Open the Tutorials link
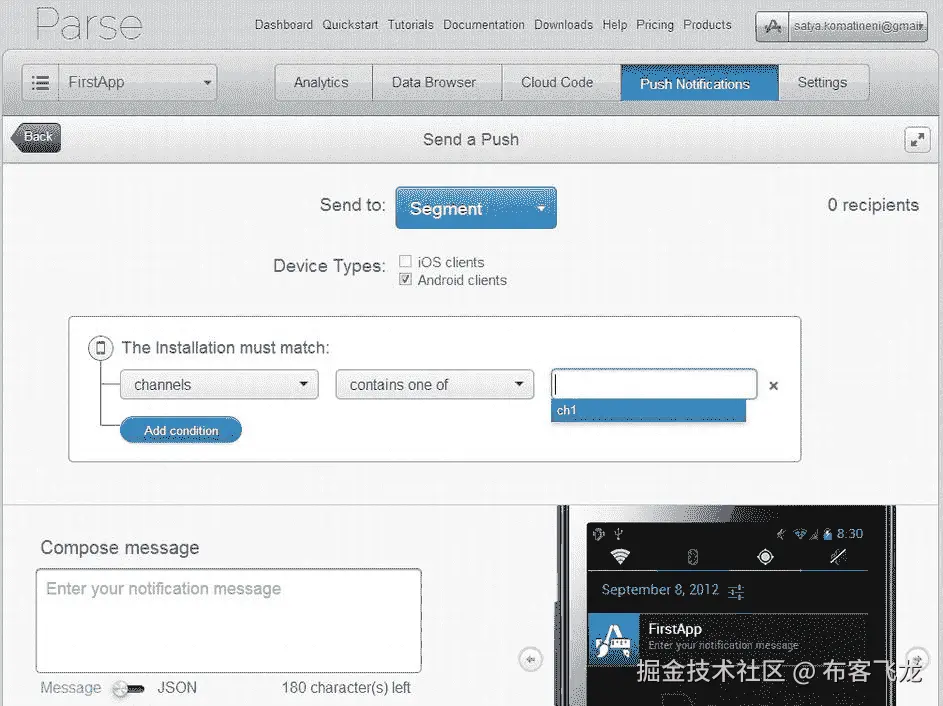943x706 pixels. (410, 25)
